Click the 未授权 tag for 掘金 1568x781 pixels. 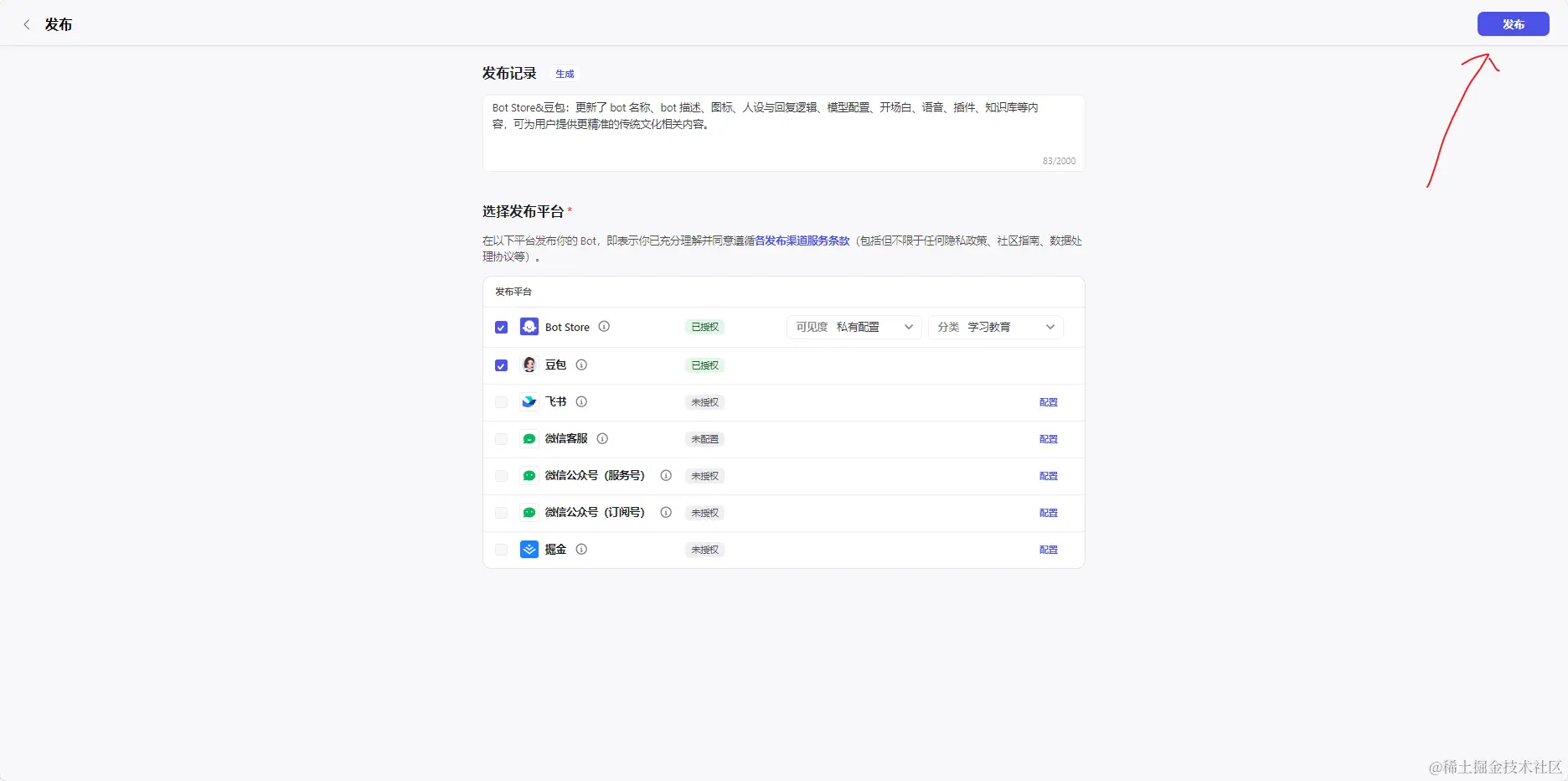tap(704, 550)
